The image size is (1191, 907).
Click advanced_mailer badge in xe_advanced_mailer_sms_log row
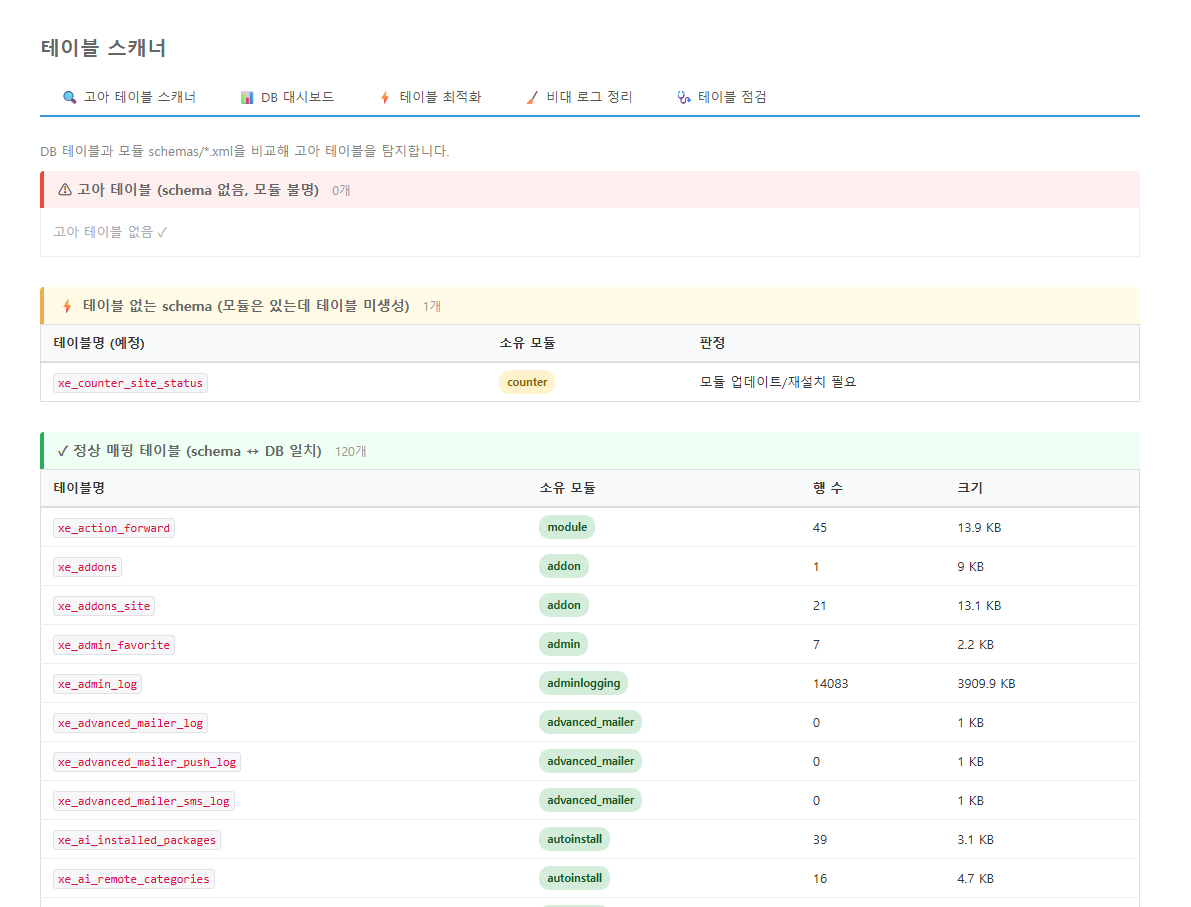(590, 800)
